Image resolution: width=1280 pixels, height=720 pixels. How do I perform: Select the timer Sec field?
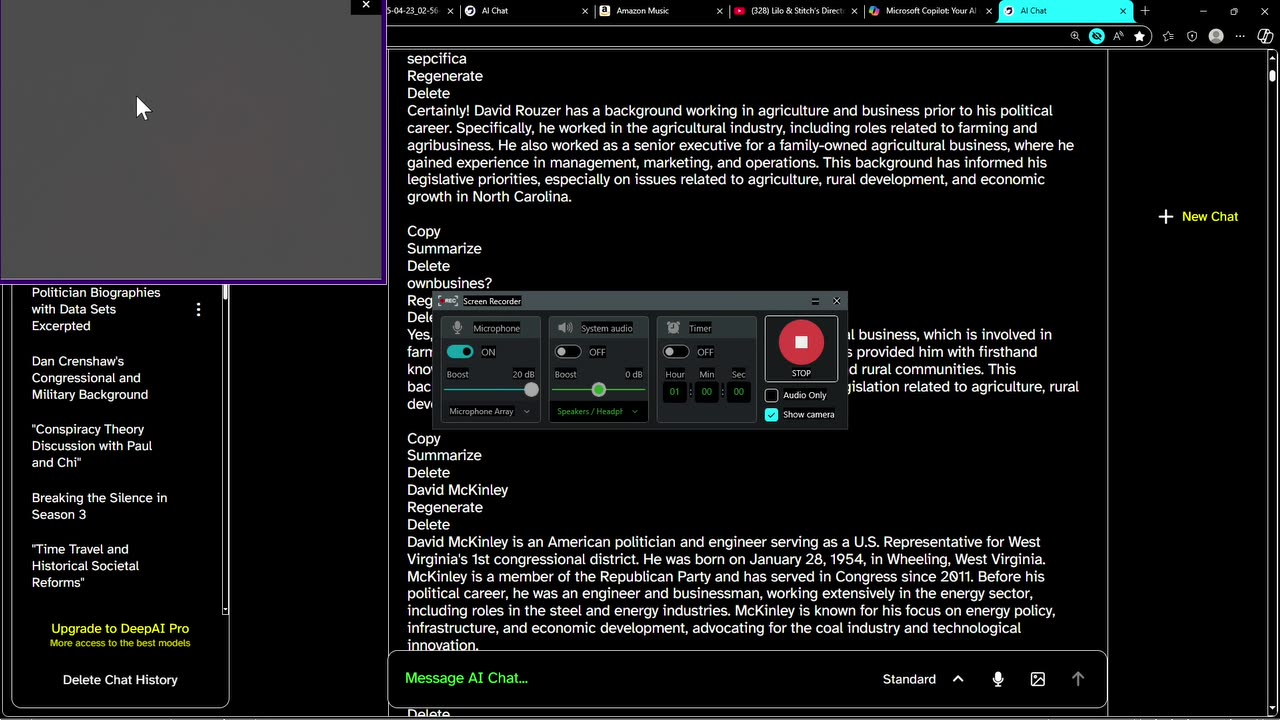tap(739, 392)
